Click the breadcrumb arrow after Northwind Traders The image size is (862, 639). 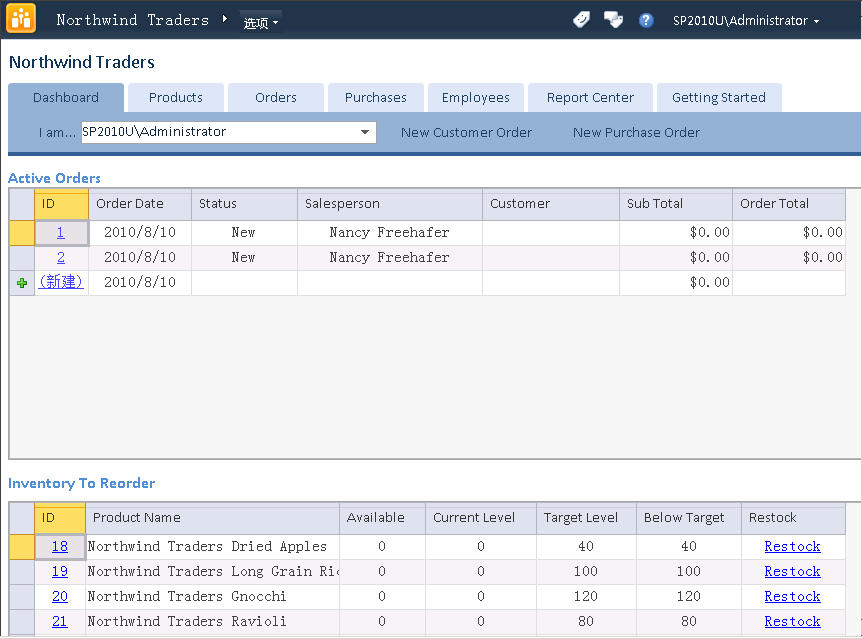pyautogui.click(x=224, y=19)
